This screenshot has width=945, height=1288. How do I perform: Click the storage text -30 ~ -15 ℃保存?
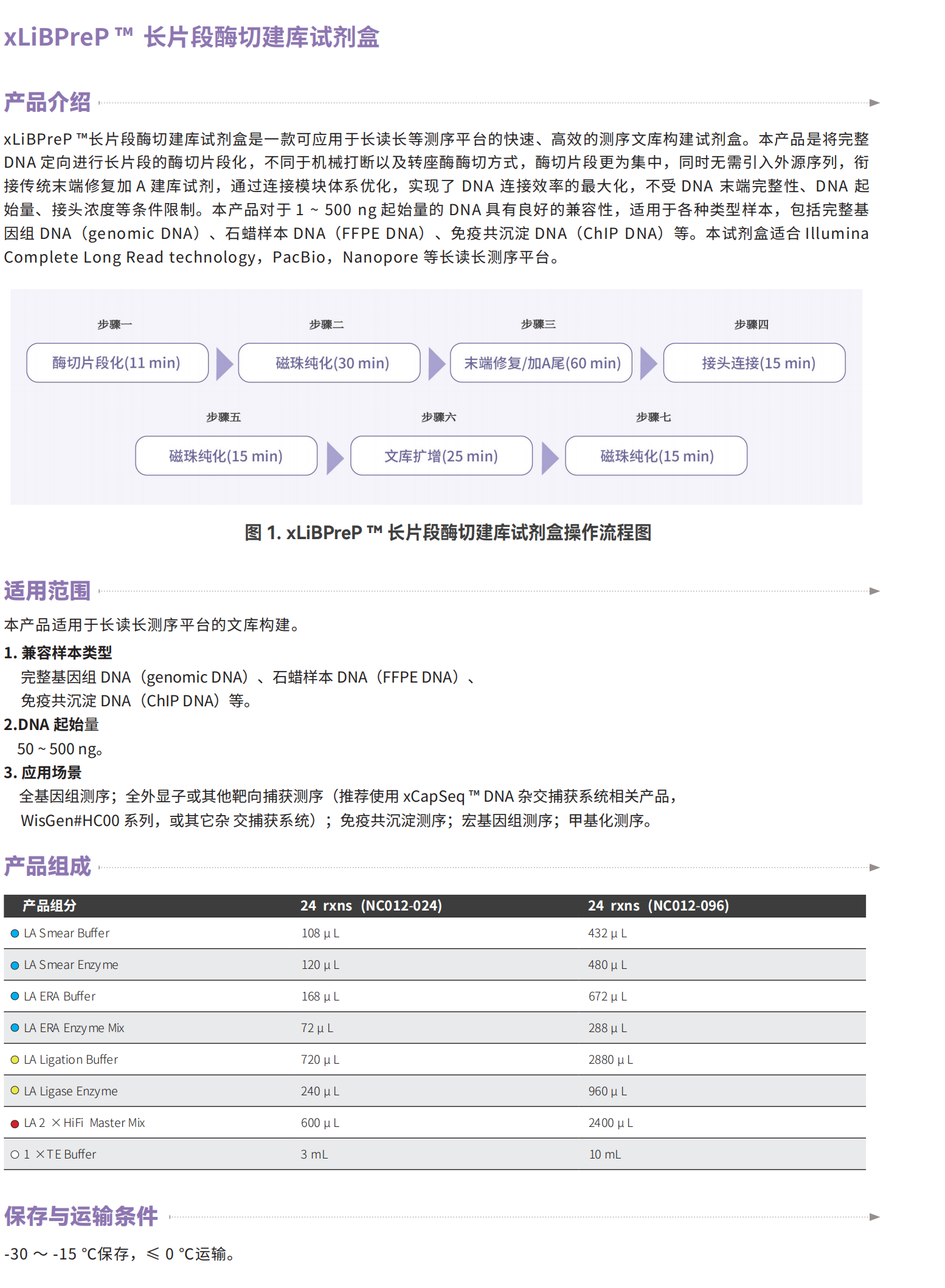pyautogui.click(x=66, y=1254)
